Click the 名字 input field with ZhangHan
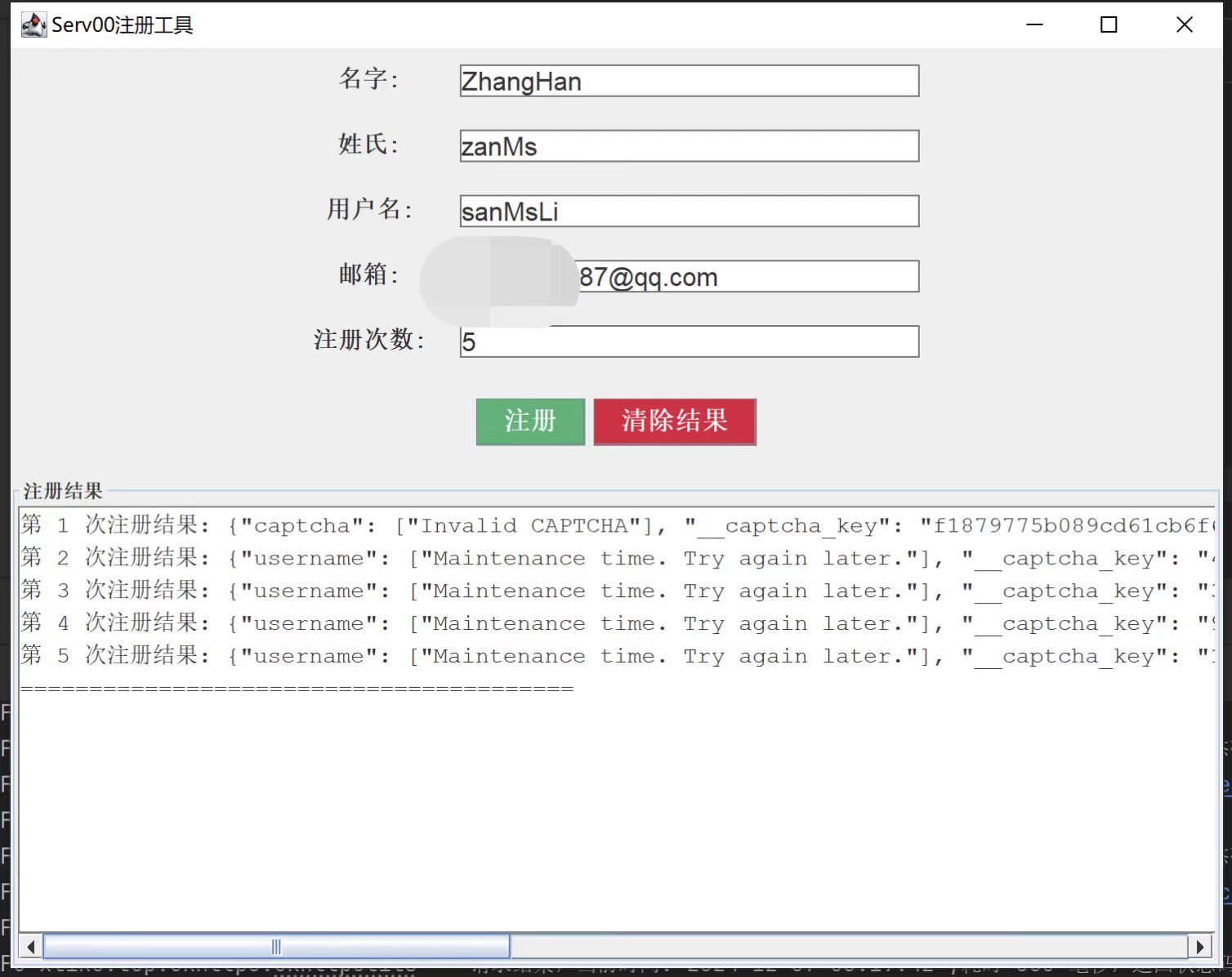 pos(690,81)
